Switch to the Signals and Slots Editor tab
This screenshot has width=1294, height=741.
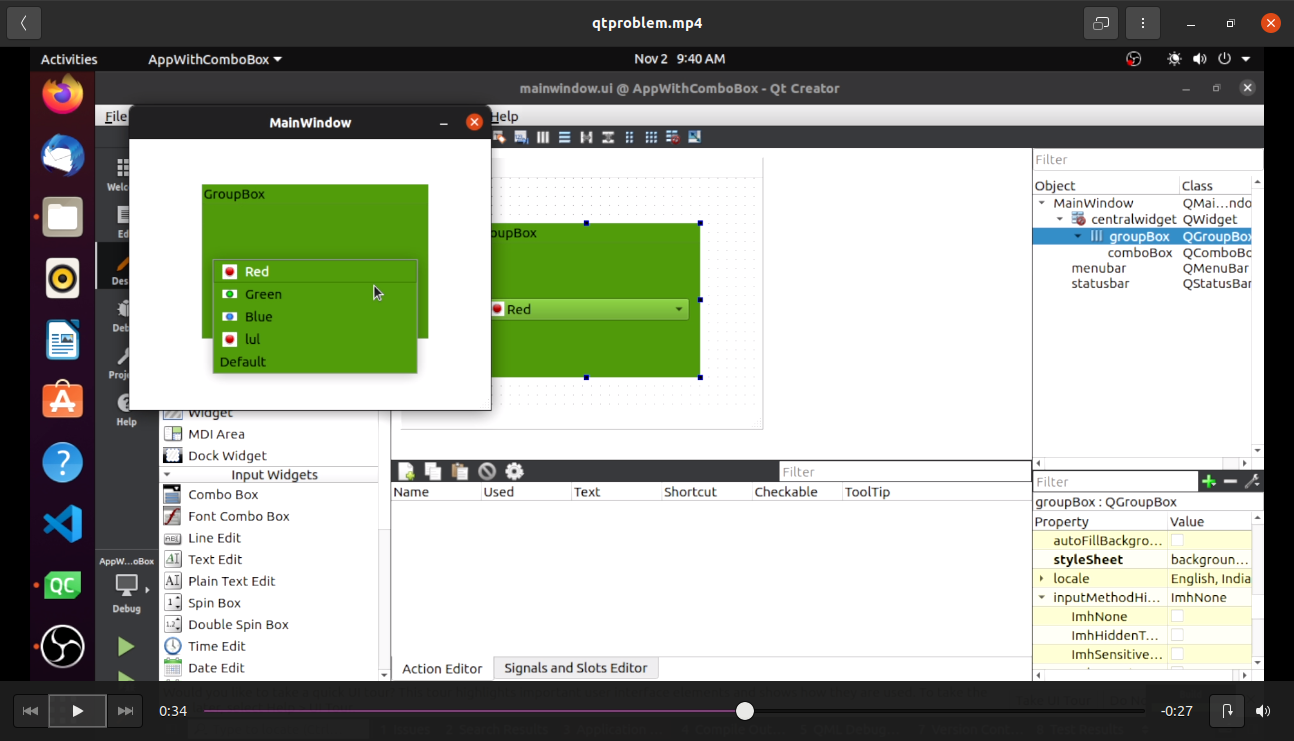click(x=576, y=668)
